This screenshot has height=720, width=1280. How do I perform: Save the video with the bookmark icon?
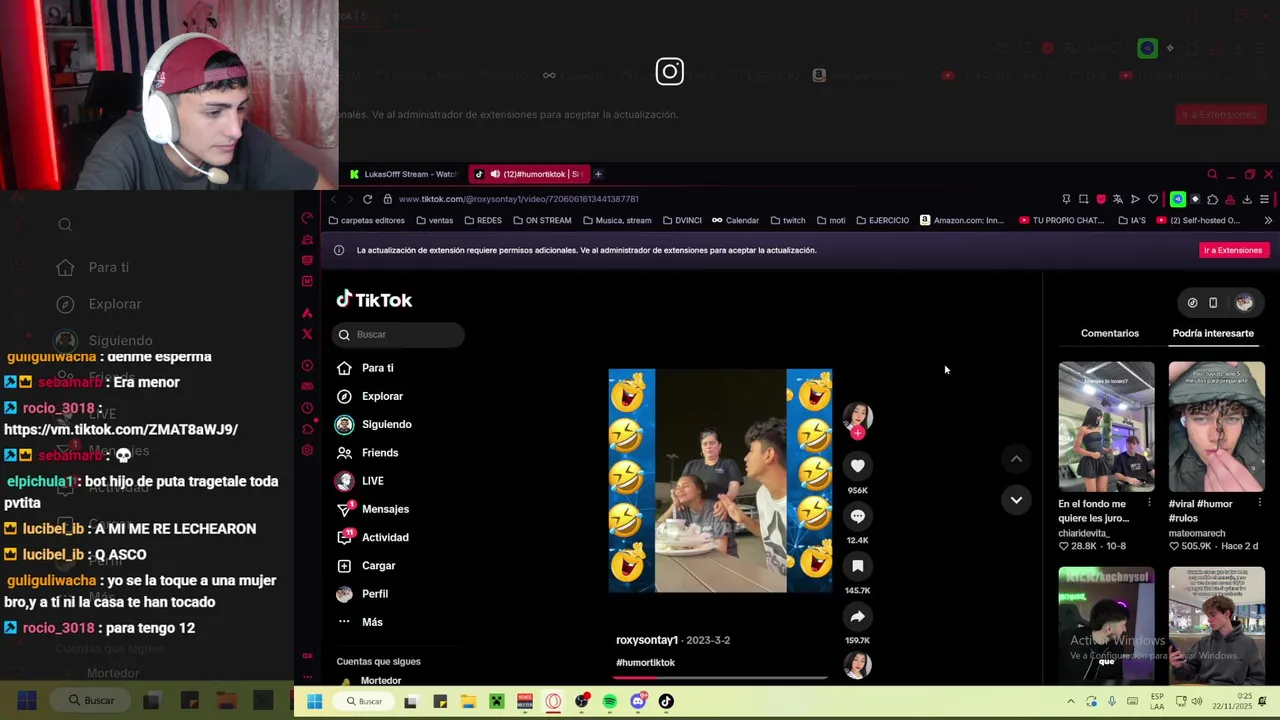[857, 566]
